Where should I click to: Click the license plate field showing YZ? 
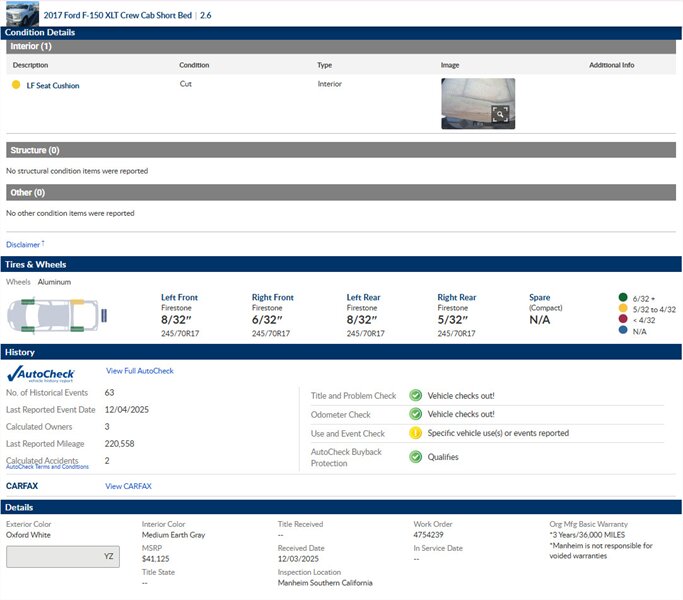(64, 557)
